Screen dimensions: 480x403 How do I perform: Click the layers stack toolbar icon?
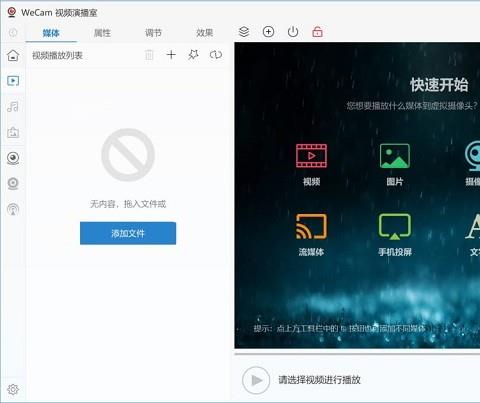[x=244, y=32]
